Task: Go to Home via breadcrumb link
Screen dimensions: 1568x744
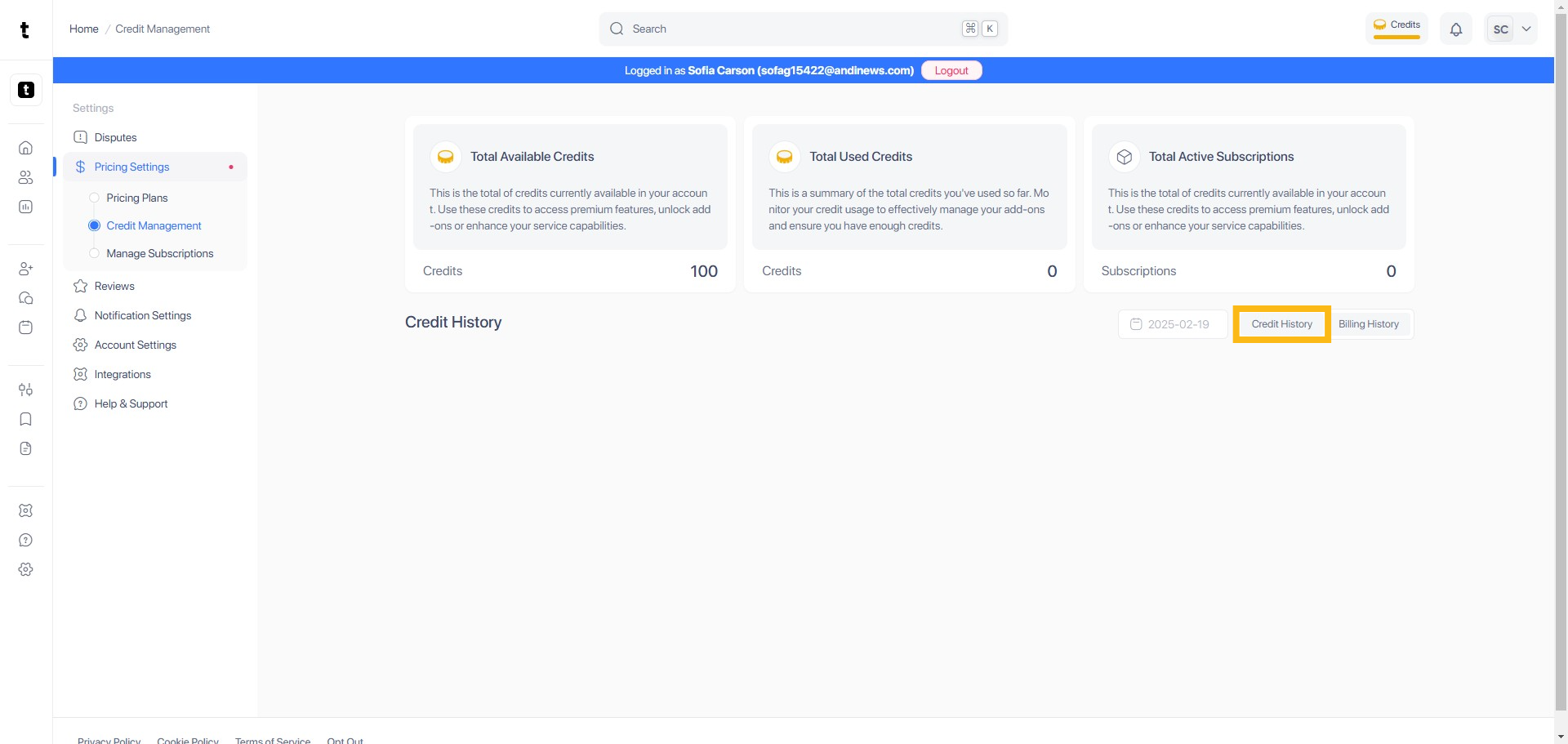Action: pyautogui.click(x=83, y=29)
